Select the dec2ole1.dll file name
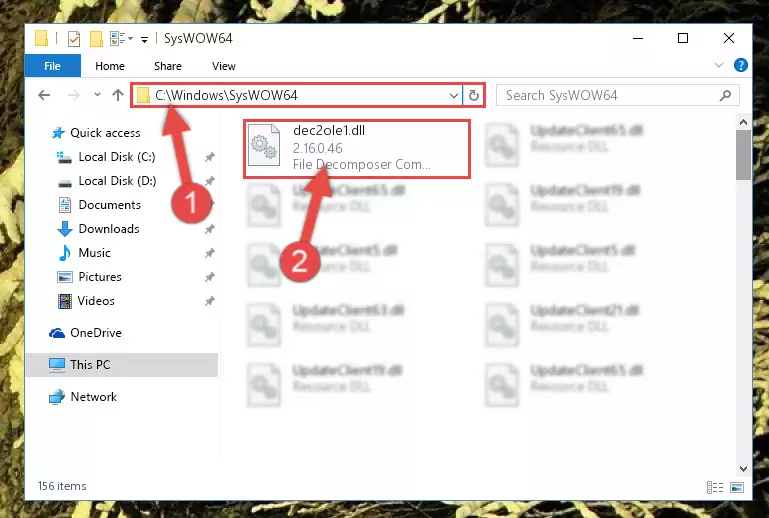Viewport: 769px width, 518px height. pyautogui.click(x=329, y=130)
